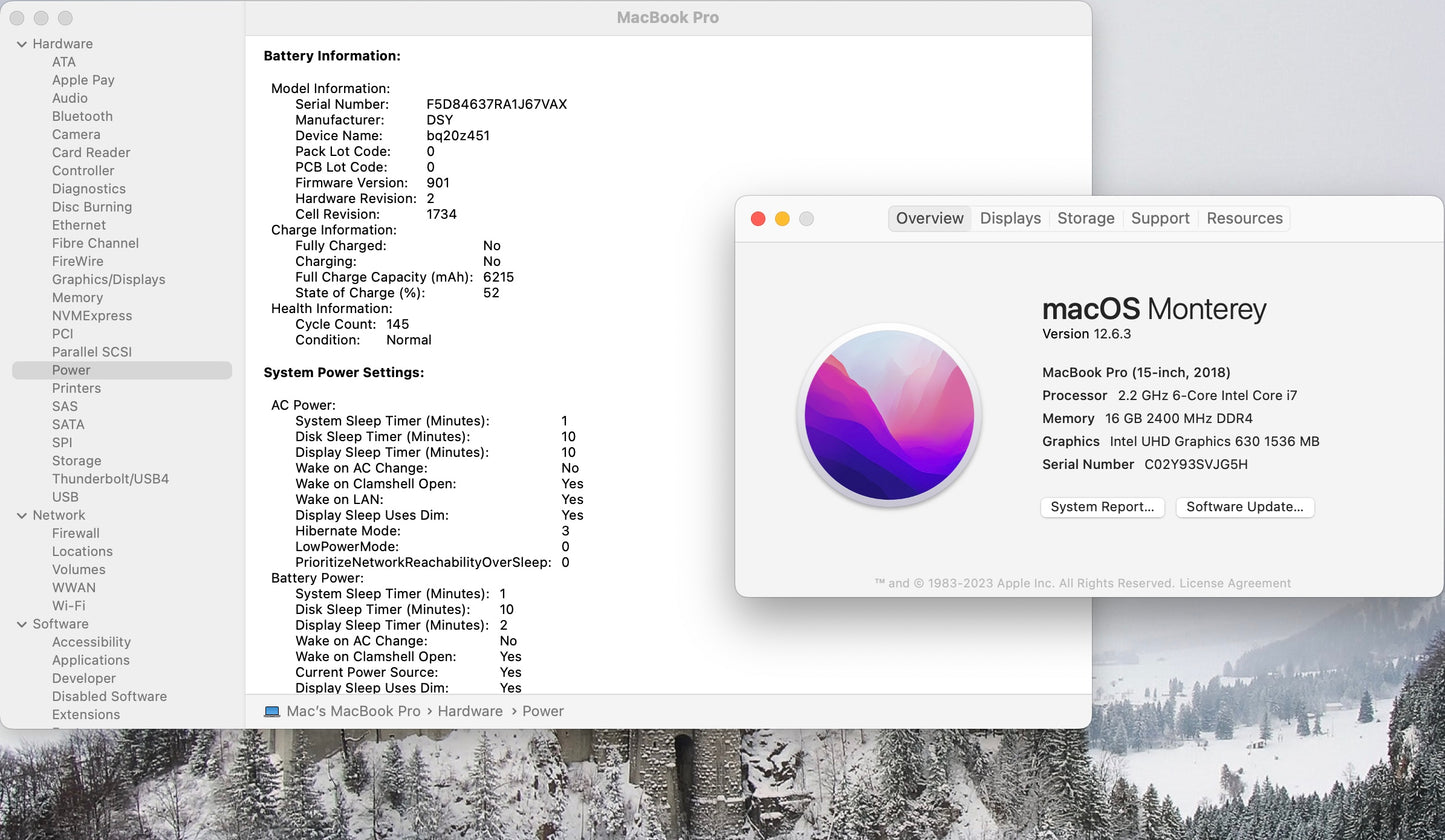Select Graphics/Displays in the sidebar

(x=108, y=279)
